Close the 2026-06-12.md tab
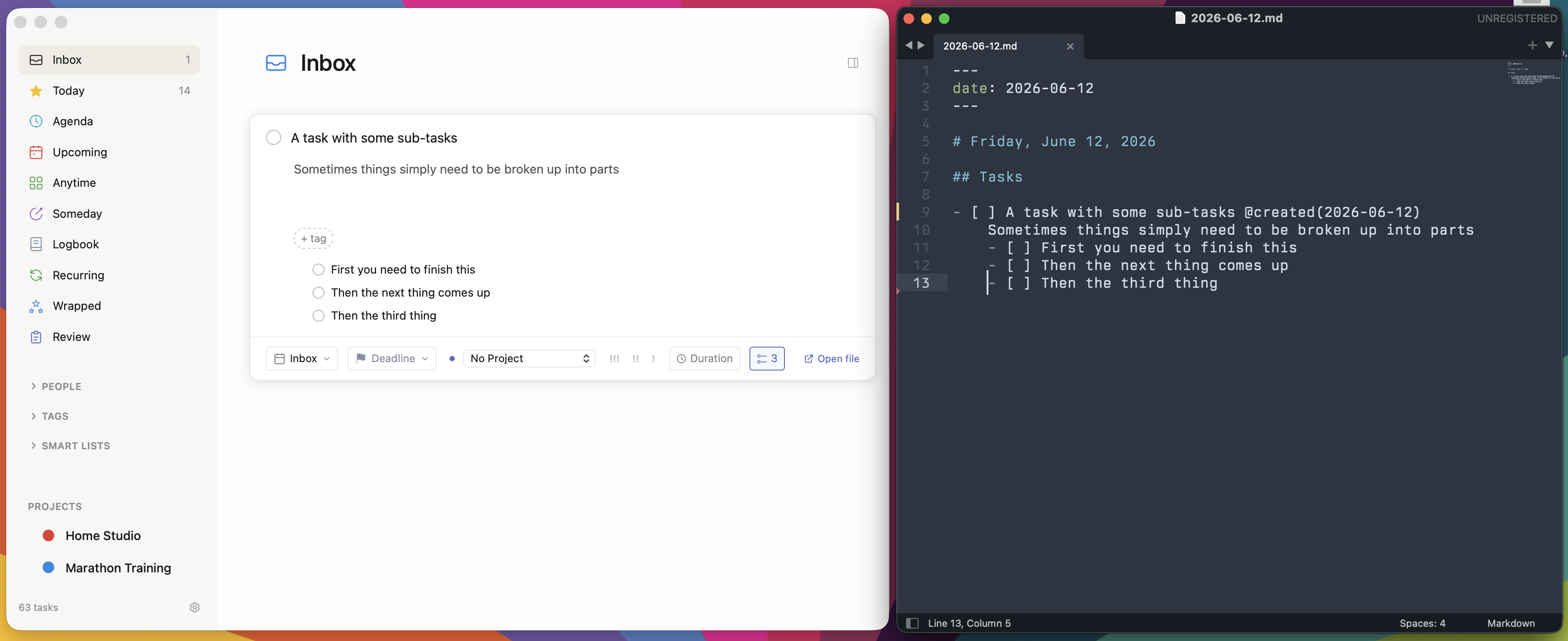 (1069, 46)
